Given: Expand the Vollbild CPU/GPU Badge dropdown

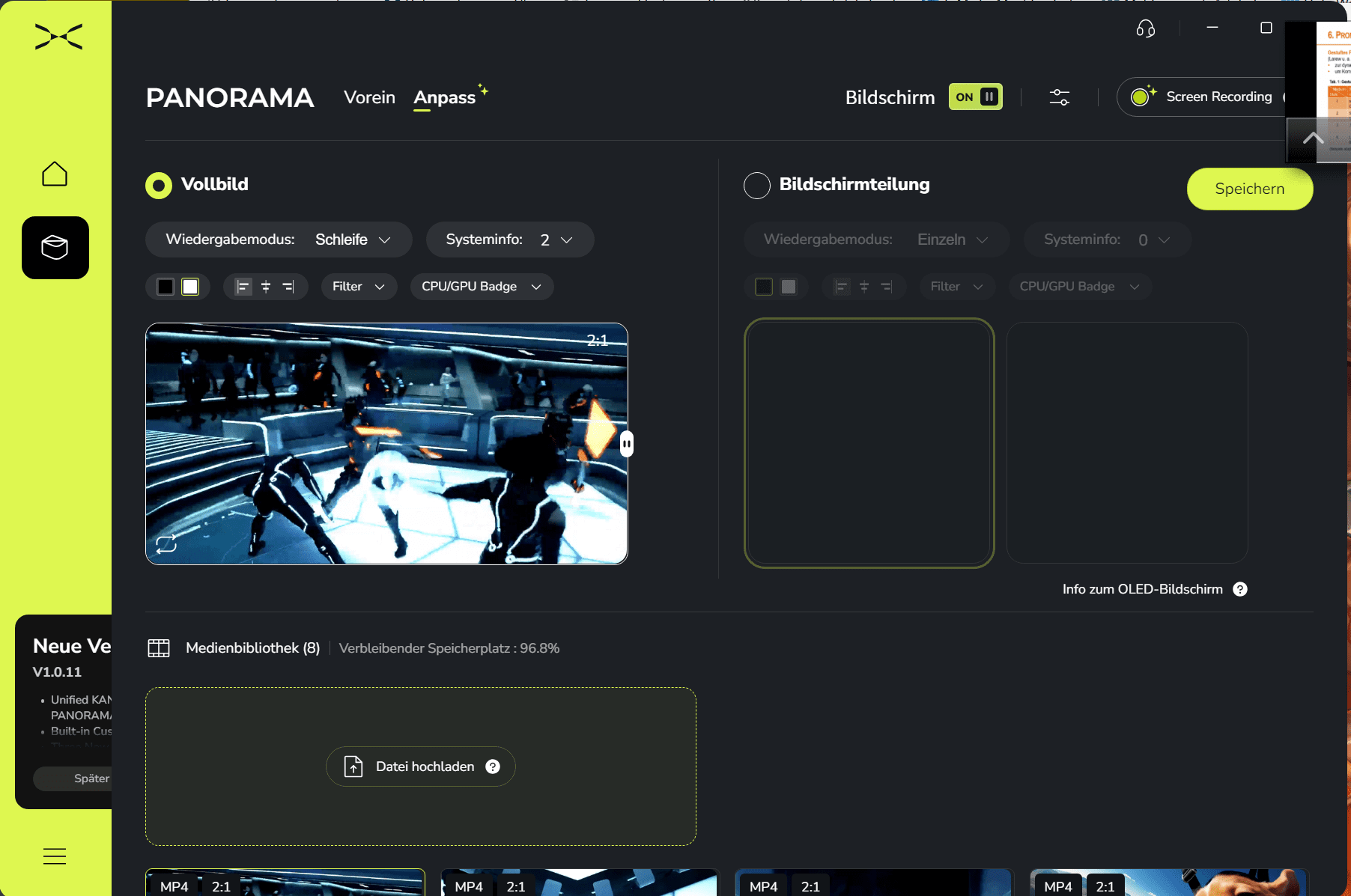Looking at the screenshot, I should pyautogui.click(x=482, y=287).
